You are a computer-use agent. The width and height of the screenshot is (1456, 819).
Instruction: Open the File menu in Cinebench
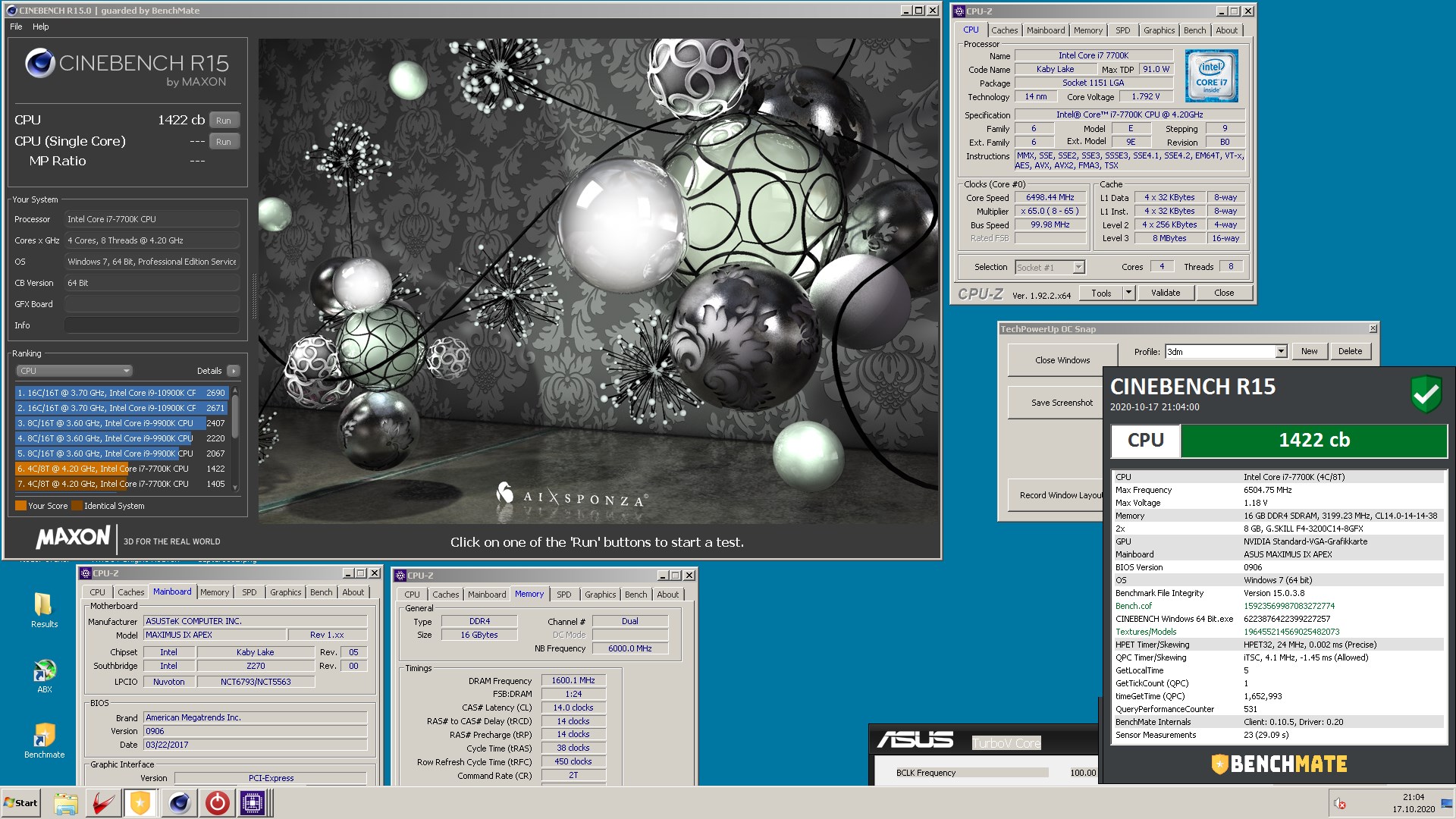pyautogui.click(x=16, y=27)
